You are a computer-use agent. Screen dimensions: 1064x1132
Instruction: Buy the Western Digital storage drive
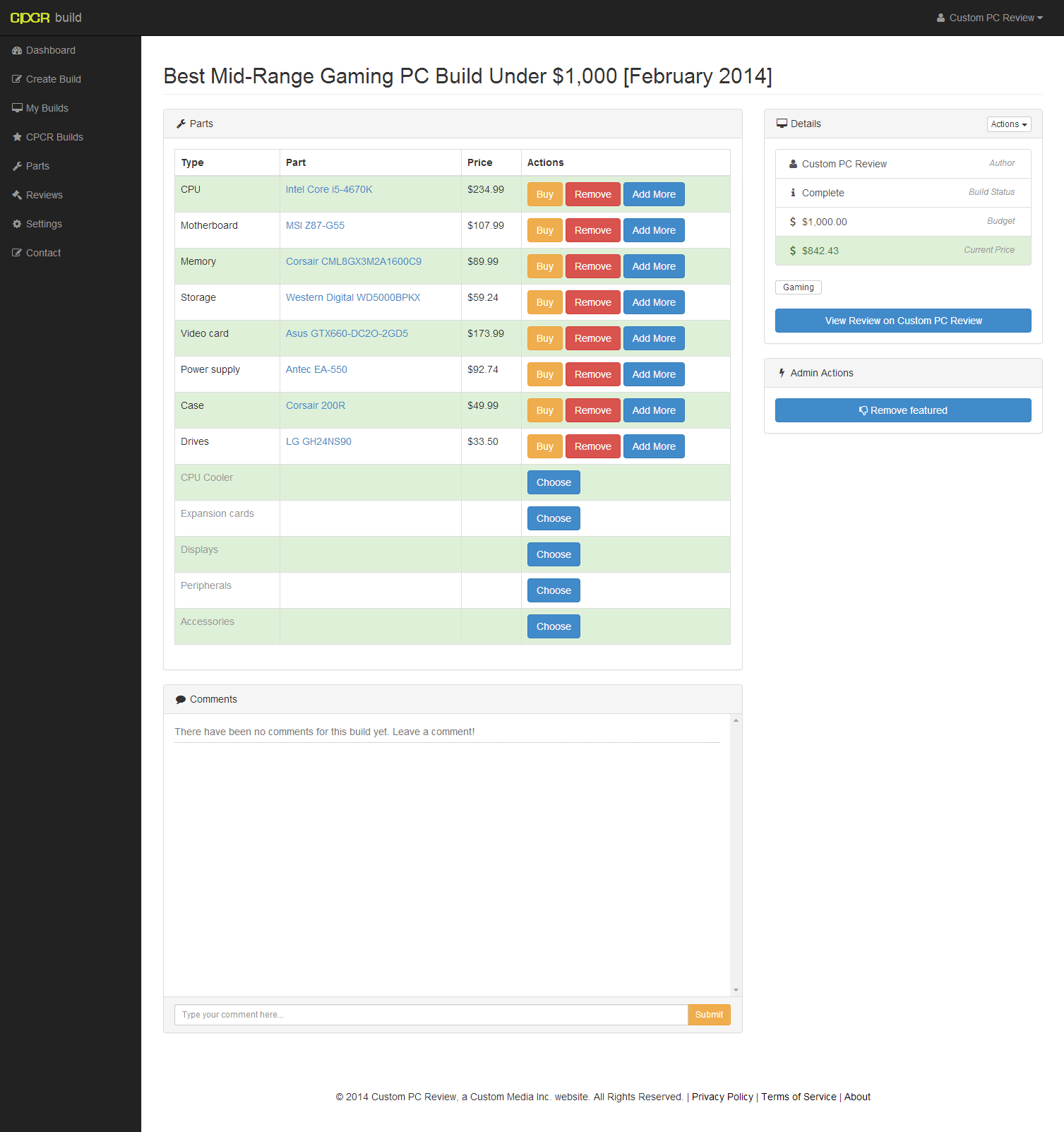pos(545,302)
